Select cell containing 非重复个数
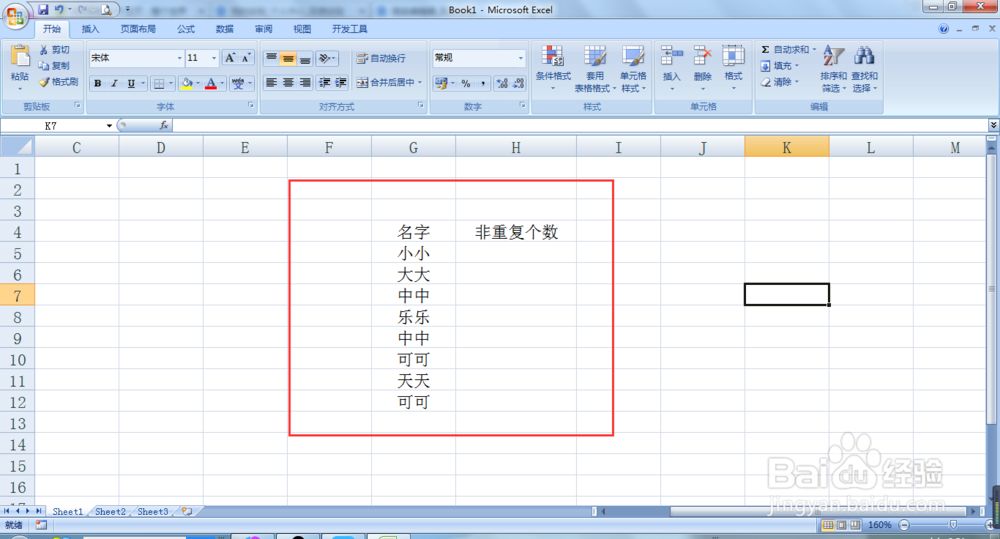Viewport: 1000px width, 539px height. [516, 232]
